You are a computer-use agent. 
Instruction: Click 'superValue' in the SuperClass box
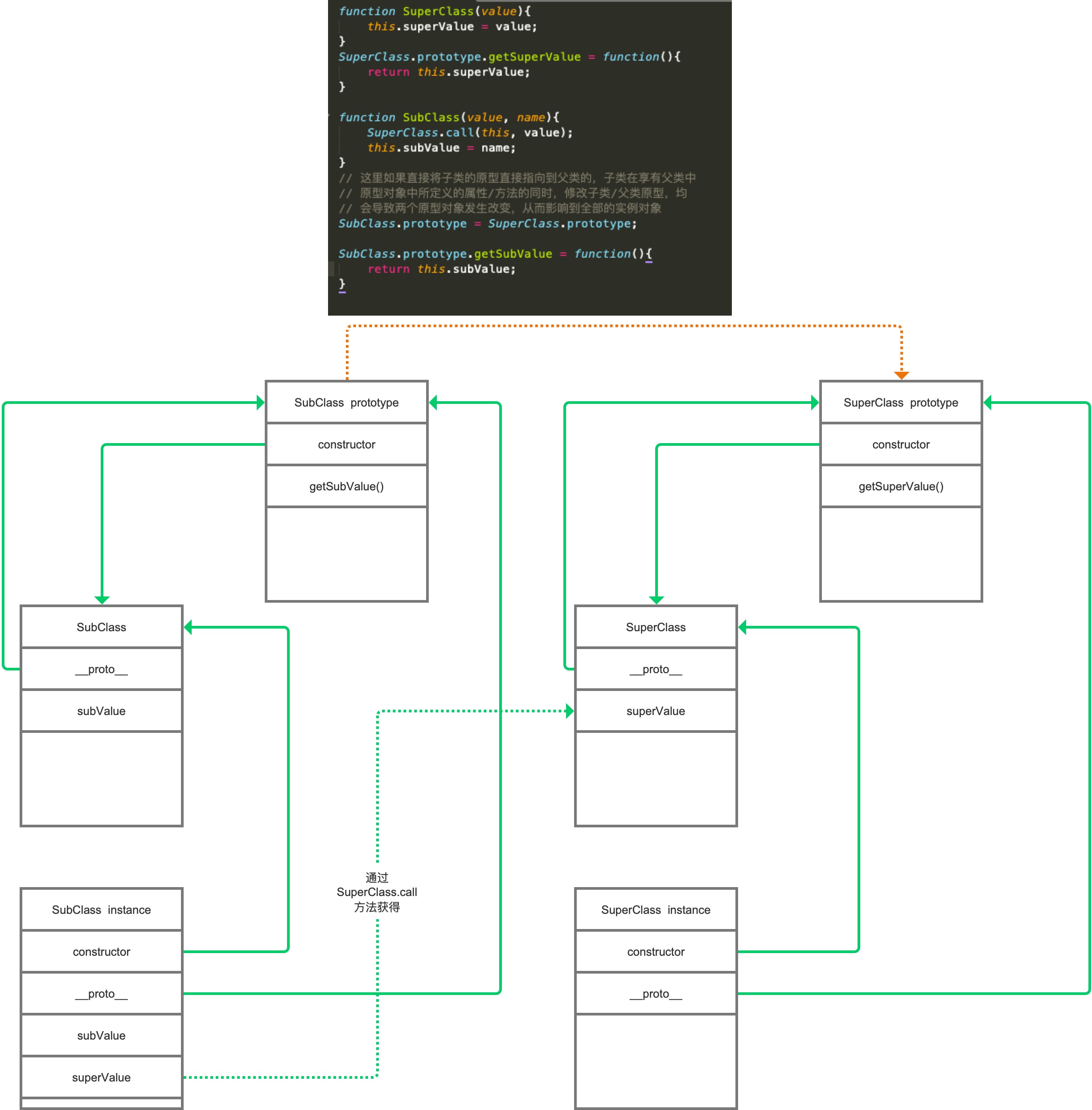click(x=656, y=711)
